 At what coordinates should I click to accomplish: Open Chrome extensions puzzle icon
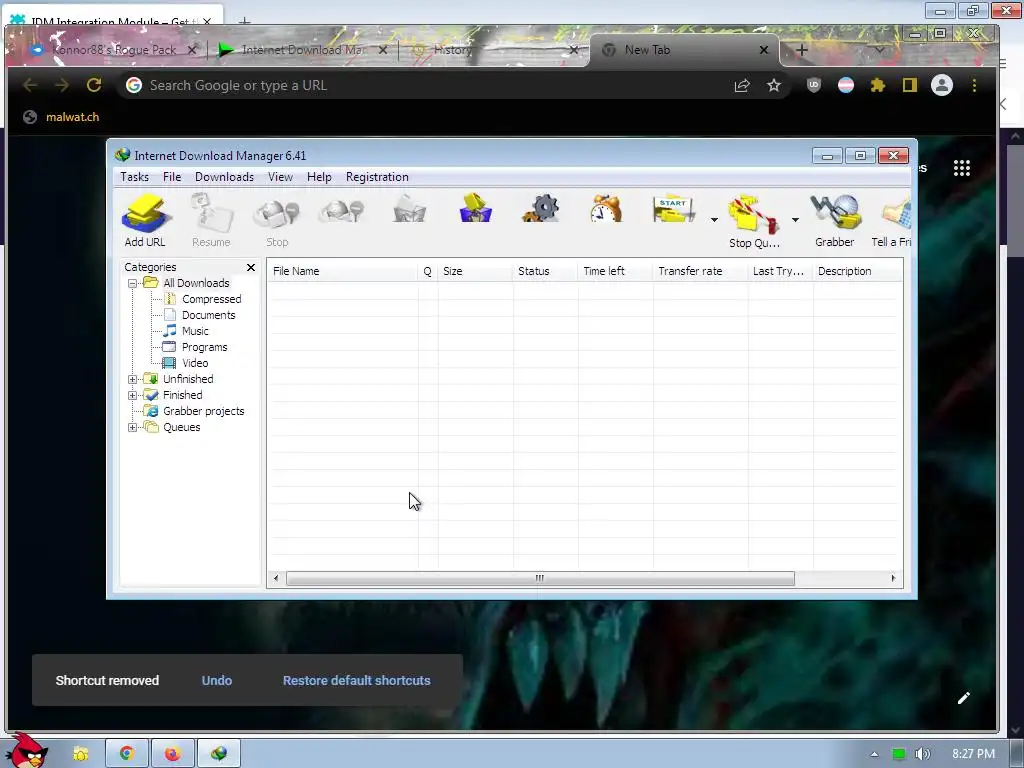point(878,85)
